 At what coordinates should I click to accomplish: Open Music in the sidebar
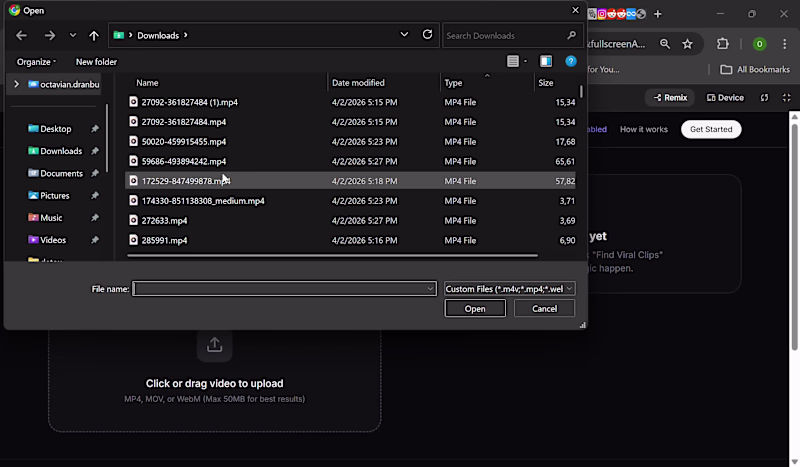pyautogui.click(x=45, y=218)
